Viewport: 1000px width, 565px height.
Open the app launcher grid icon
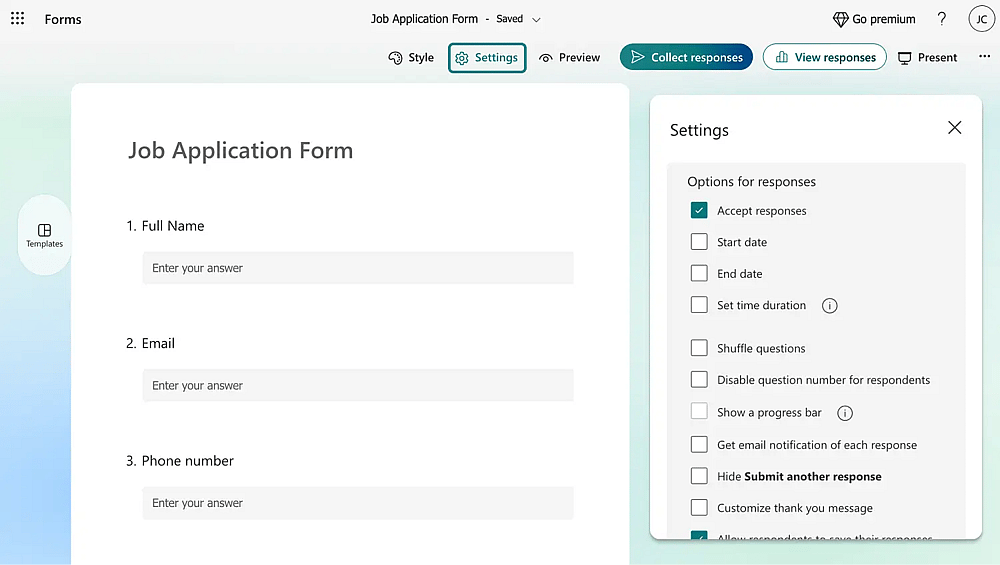coord(18,18)
